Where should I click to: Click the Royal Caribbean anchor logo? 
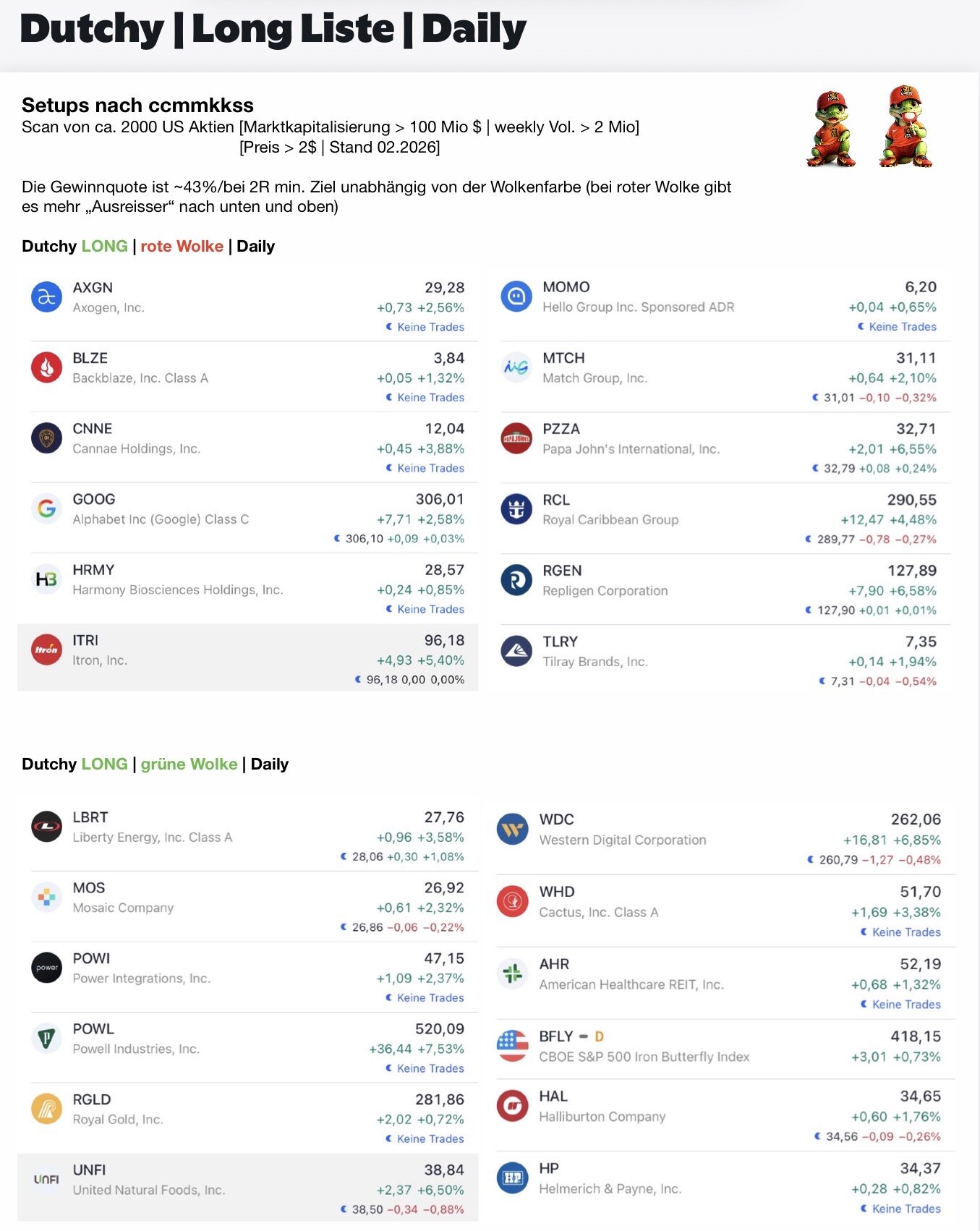point(516,509)
